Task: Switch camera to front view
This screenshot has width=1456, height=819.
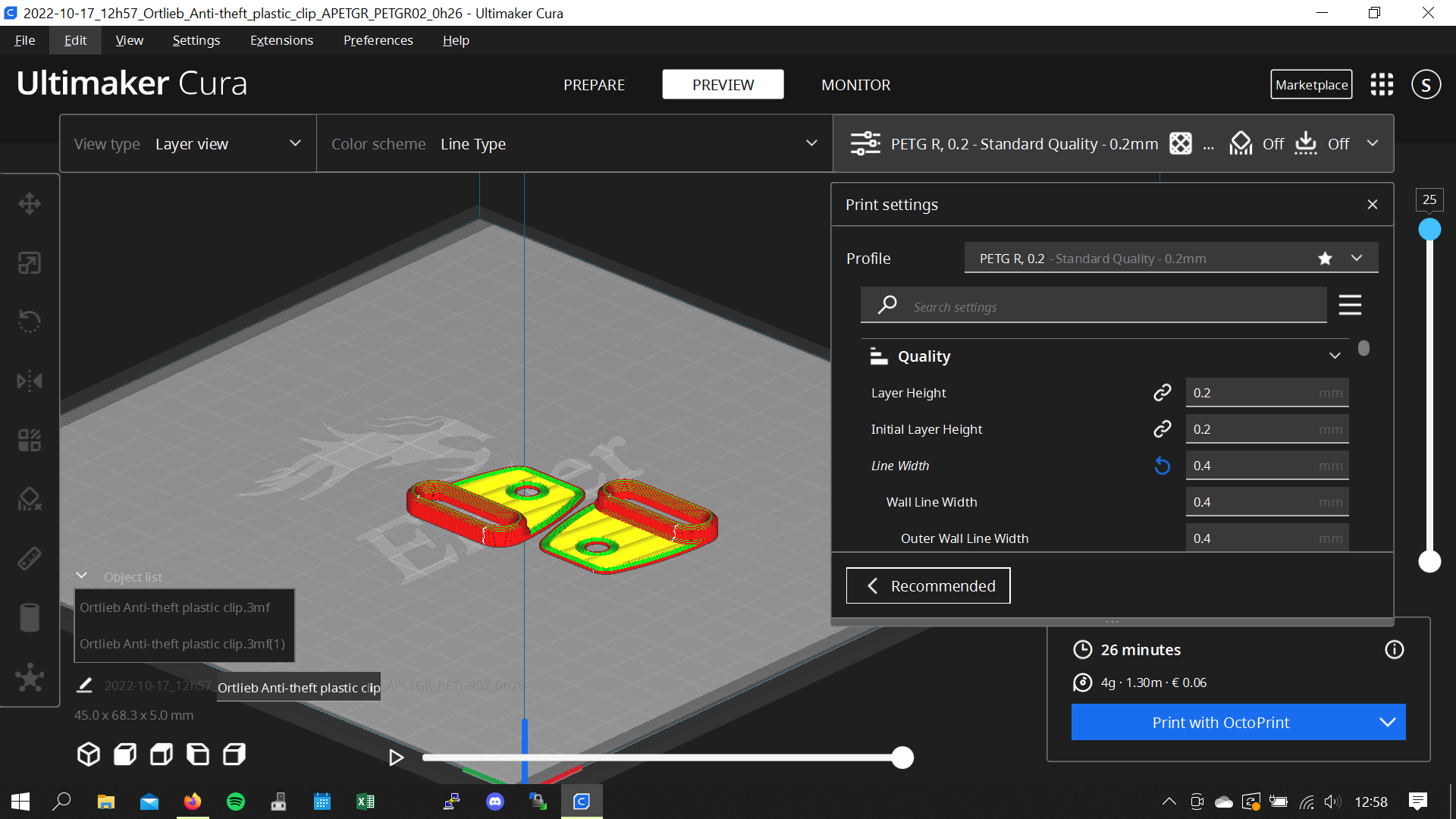Action: pyautogui.click(x=125, y=754)
